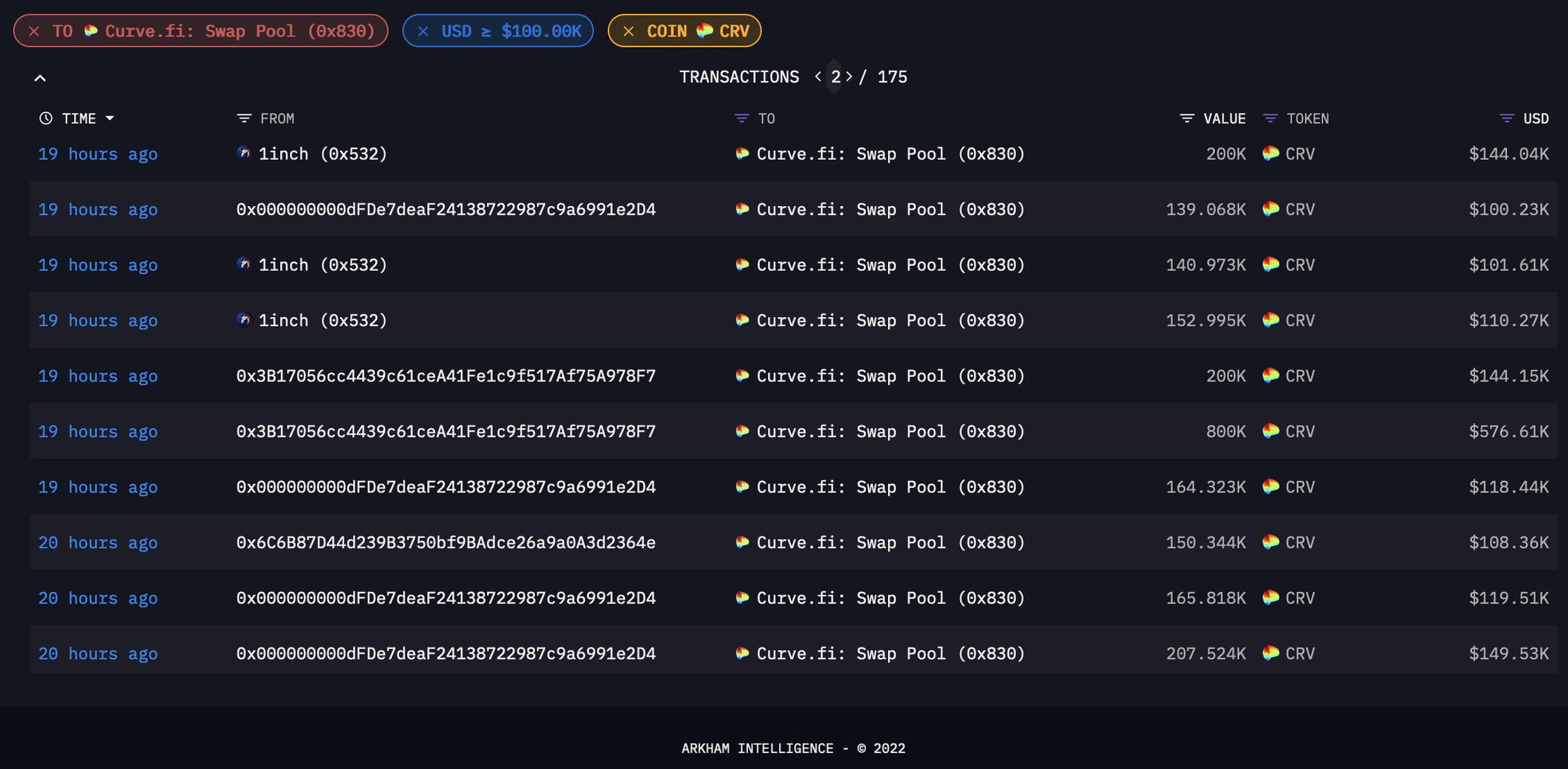Open the FROM column filter
Screen dimensions: 1568x769
coord(244,119)
